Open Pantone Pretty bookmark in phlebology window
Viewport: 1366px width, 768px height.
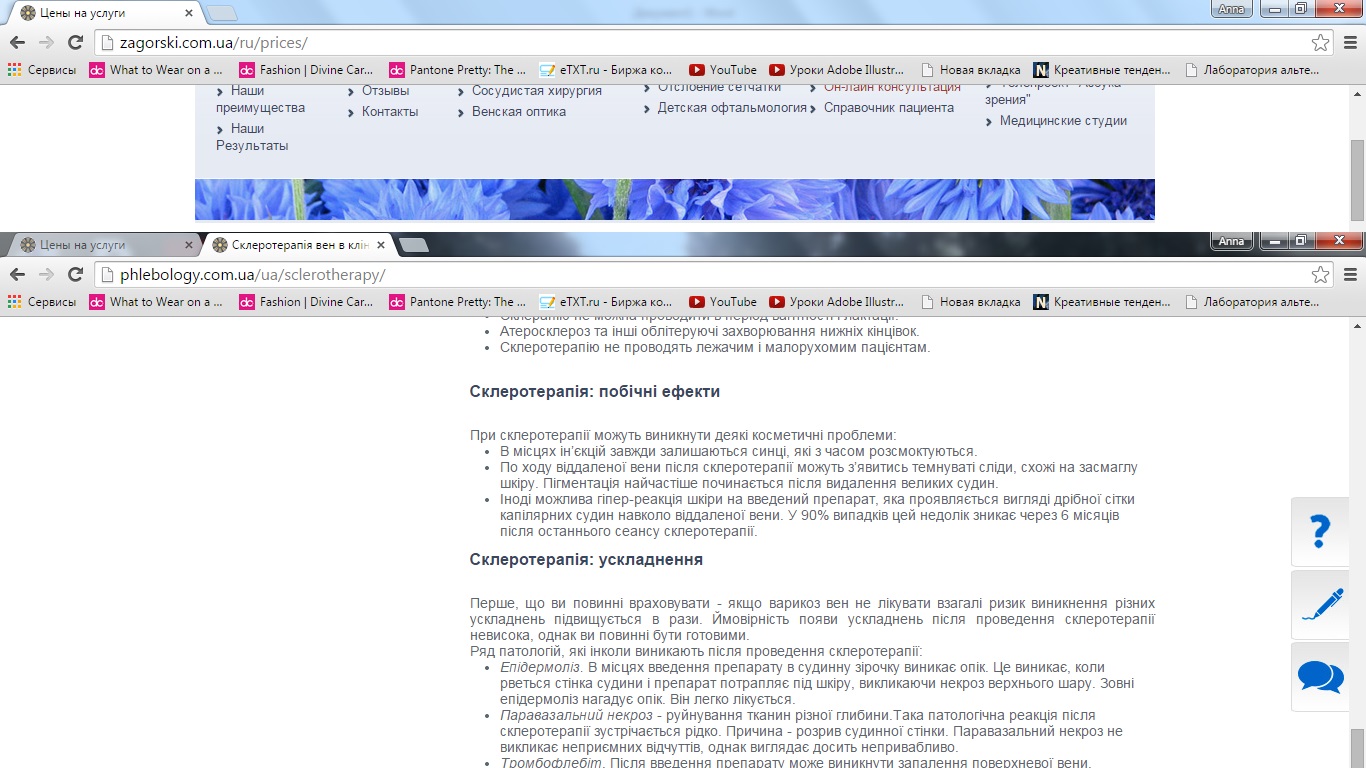pyautogui.click(x=456, y=302)
